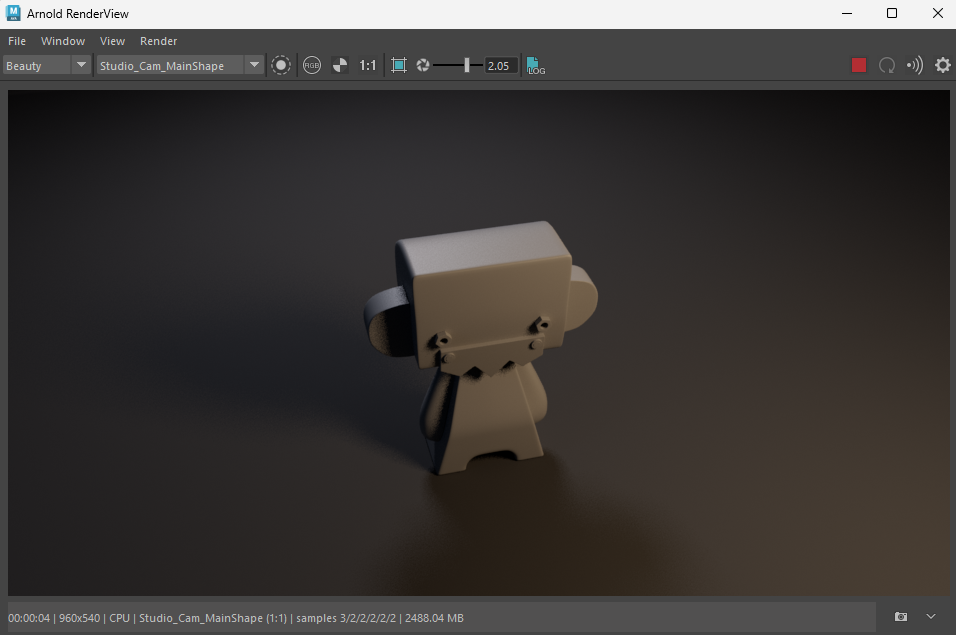Set zoom to 1:1 actual size
This screenshot has width=956, height=635.
click(368, 65)
